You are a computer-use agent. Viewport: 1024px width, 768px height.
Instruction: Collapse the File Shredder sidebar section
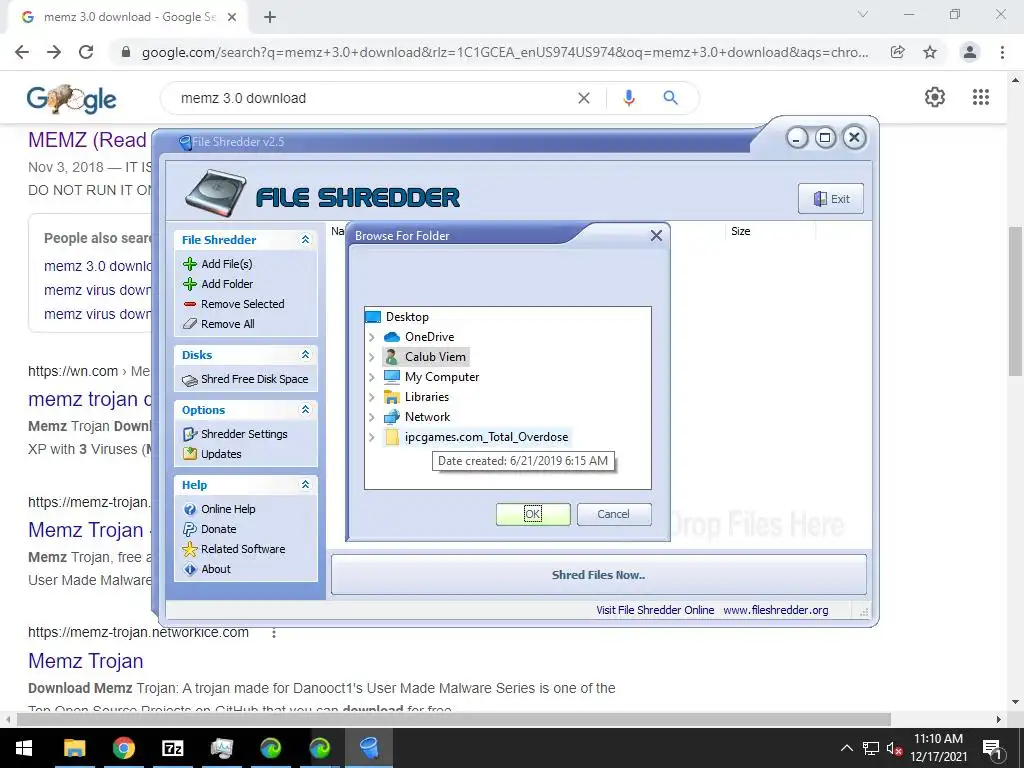coord(305,240)
